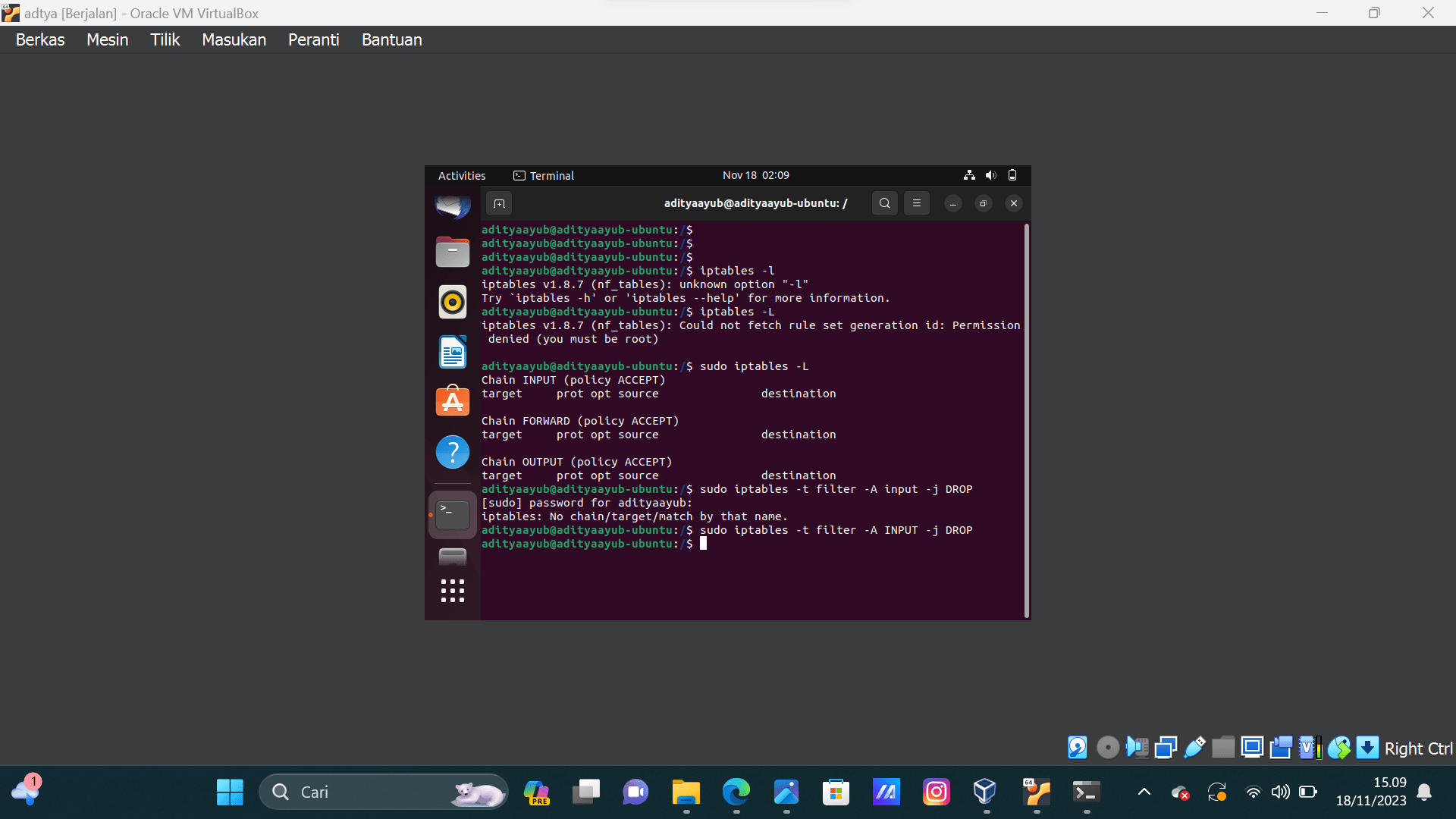Open Help from the Ubuntu dock
The height and width of the screenshot is (819, 1456).
(x=453, y=452)
